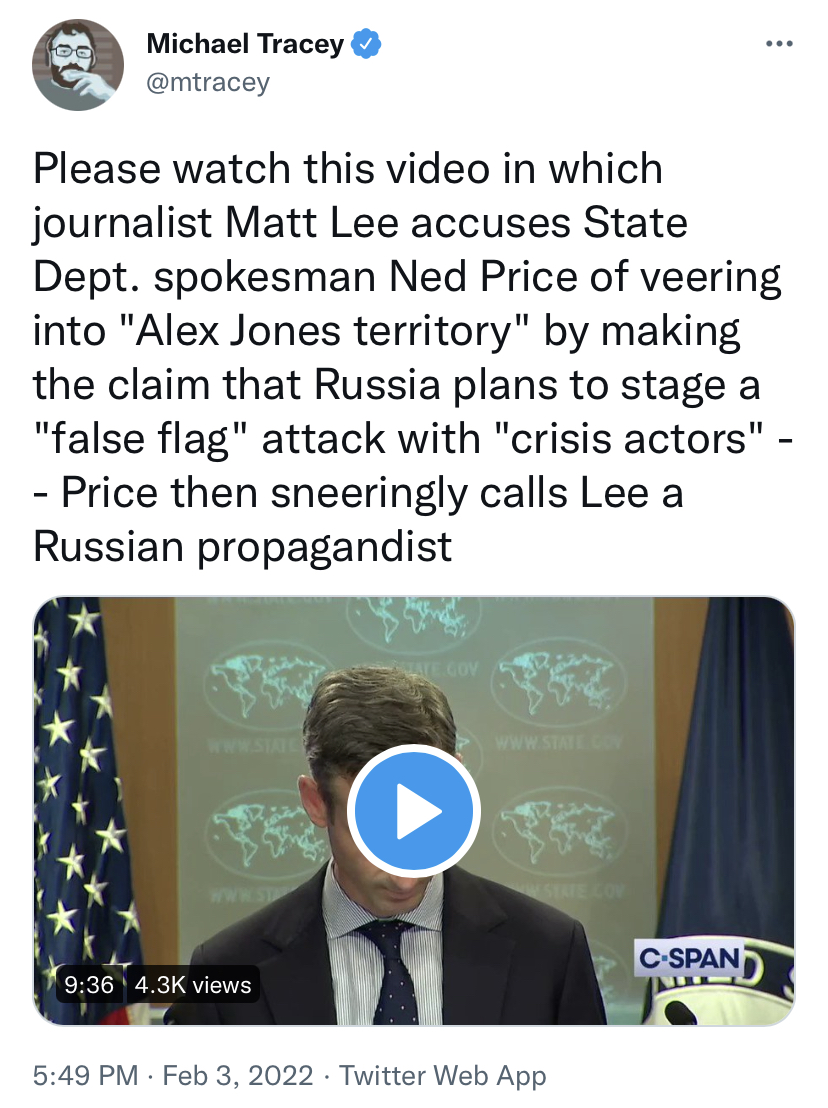This screenshot has height=1108, width=828.
Task: Click the 9:36 video duration badge
Action: coord(89,984)
